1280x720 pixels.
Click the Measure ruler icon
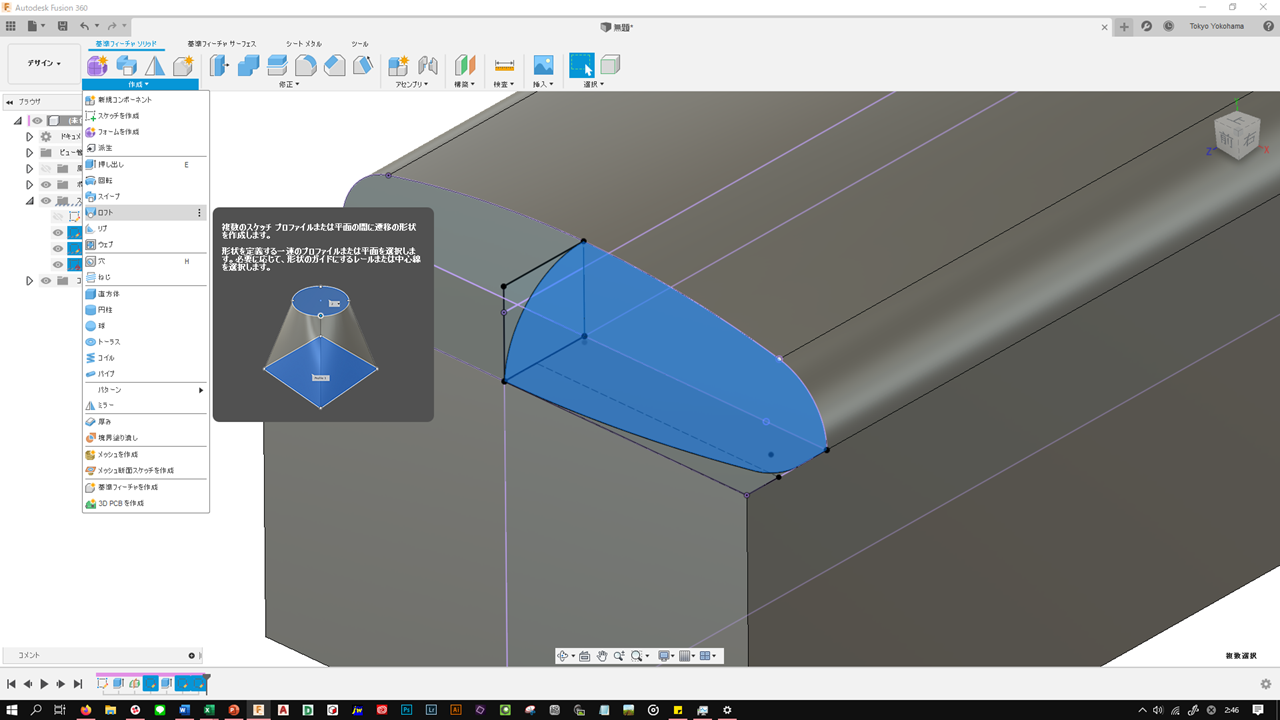504,65
